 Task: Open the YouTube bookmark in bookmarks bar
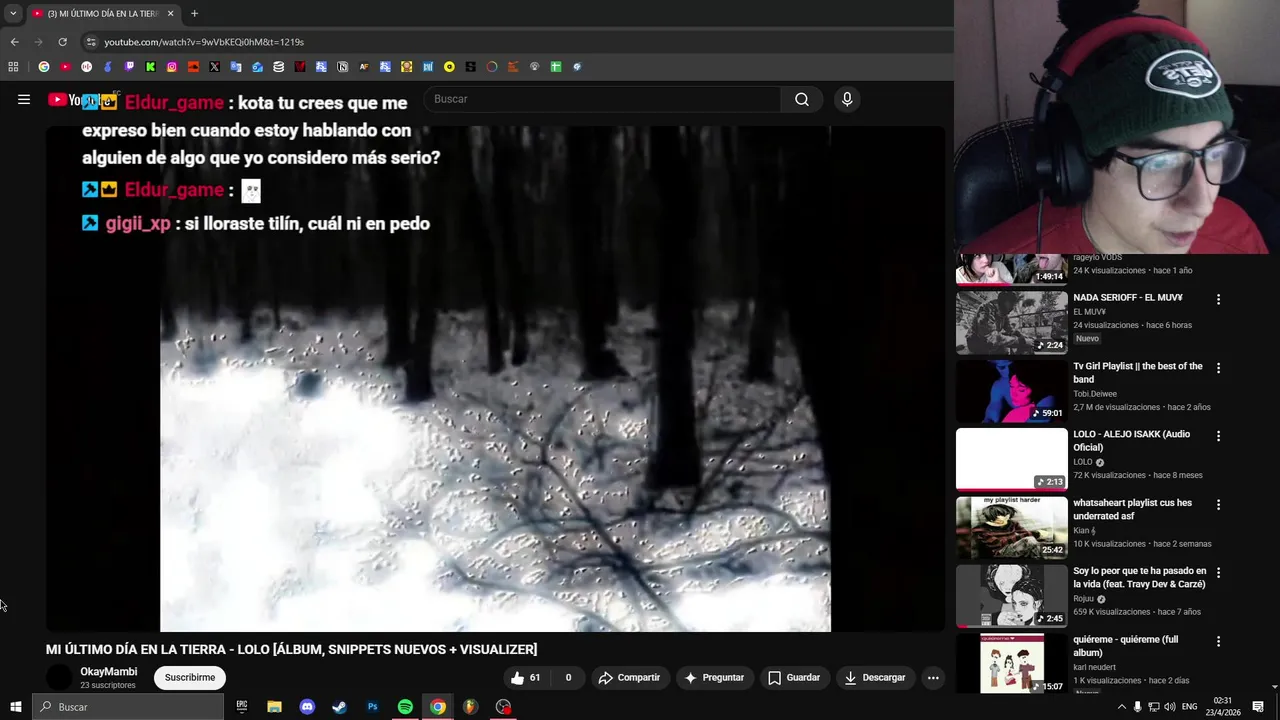click(65, 67)
